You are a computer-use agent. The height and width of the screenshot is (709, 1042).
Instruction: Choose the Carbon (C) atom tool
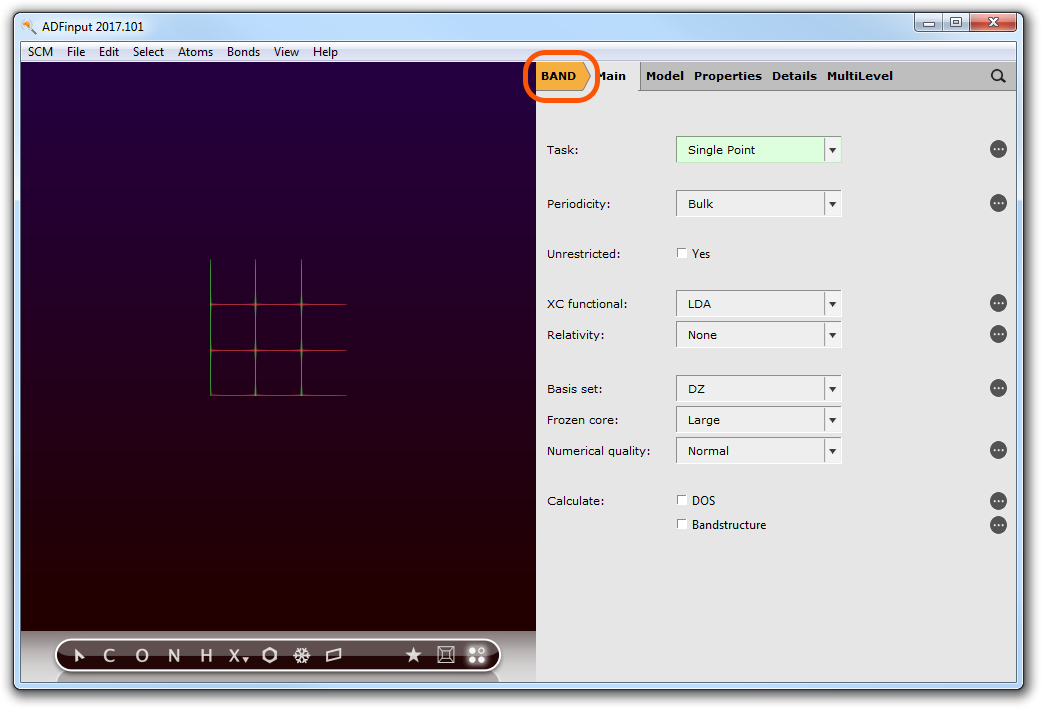109,656
